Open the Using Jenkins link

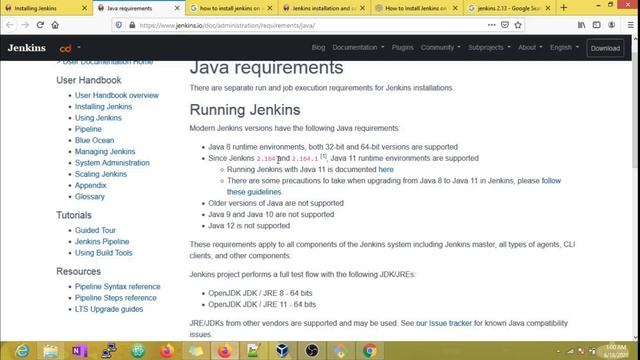tap(98, 118)
